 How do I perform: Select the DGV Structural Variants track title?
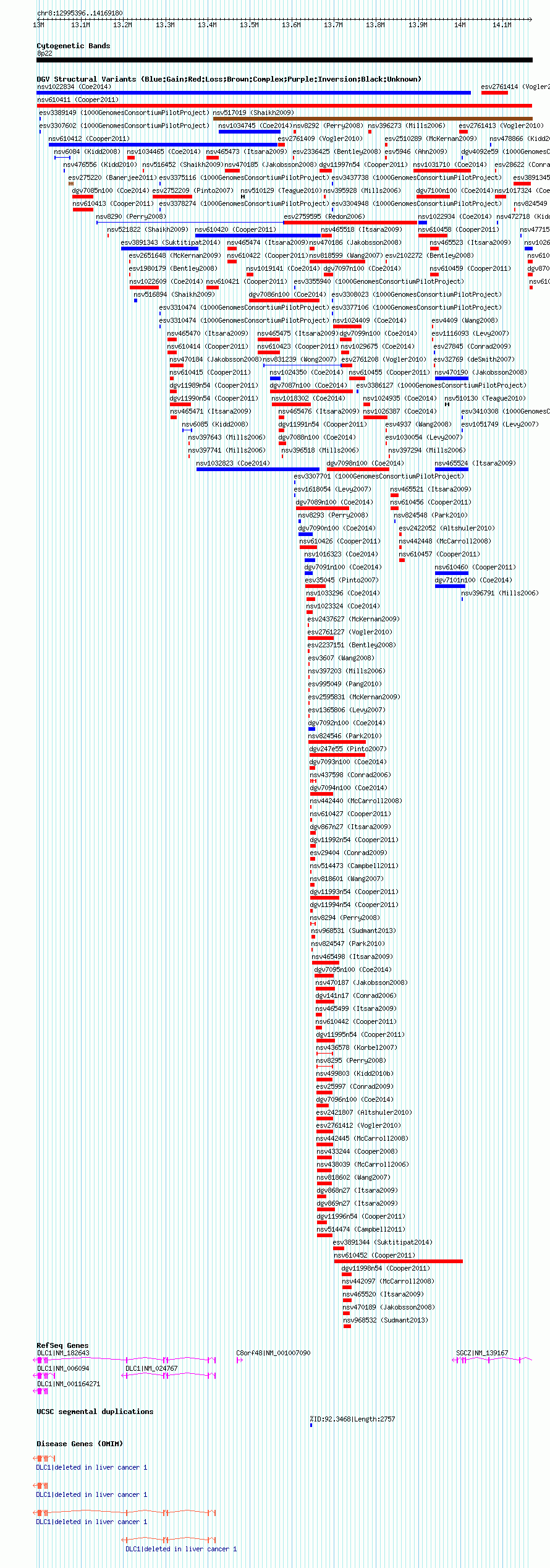click(x=229, y=79)
